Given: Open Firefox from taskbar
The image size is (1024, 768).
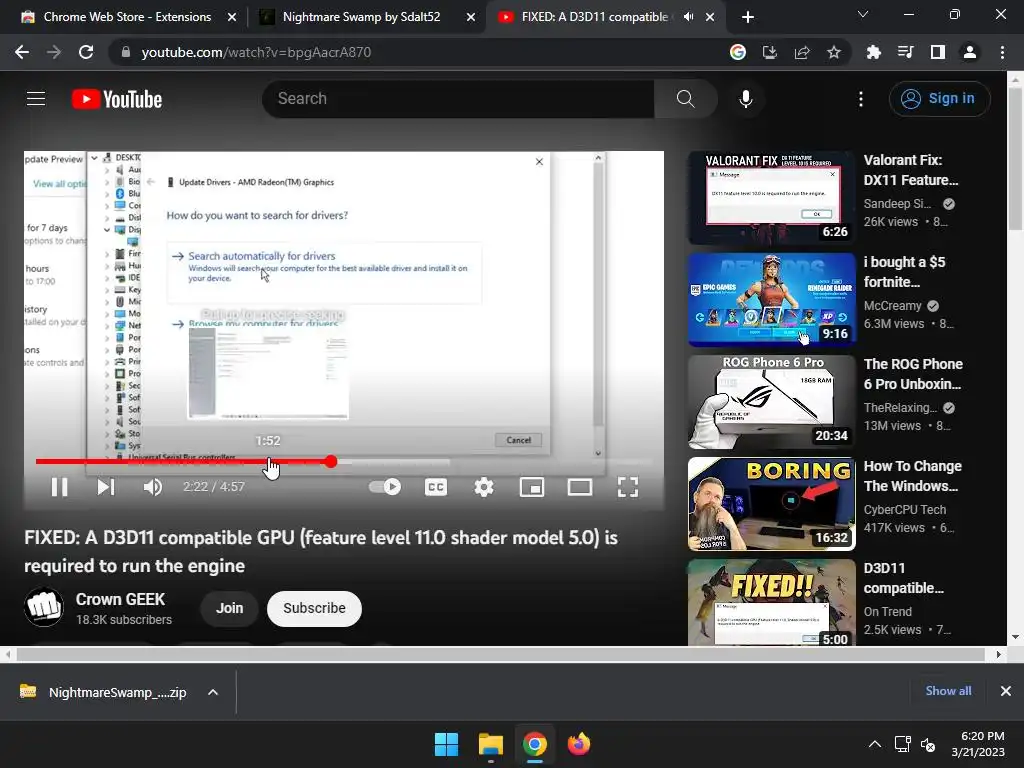Looking at the screenshot, I should tap(579, 744).
